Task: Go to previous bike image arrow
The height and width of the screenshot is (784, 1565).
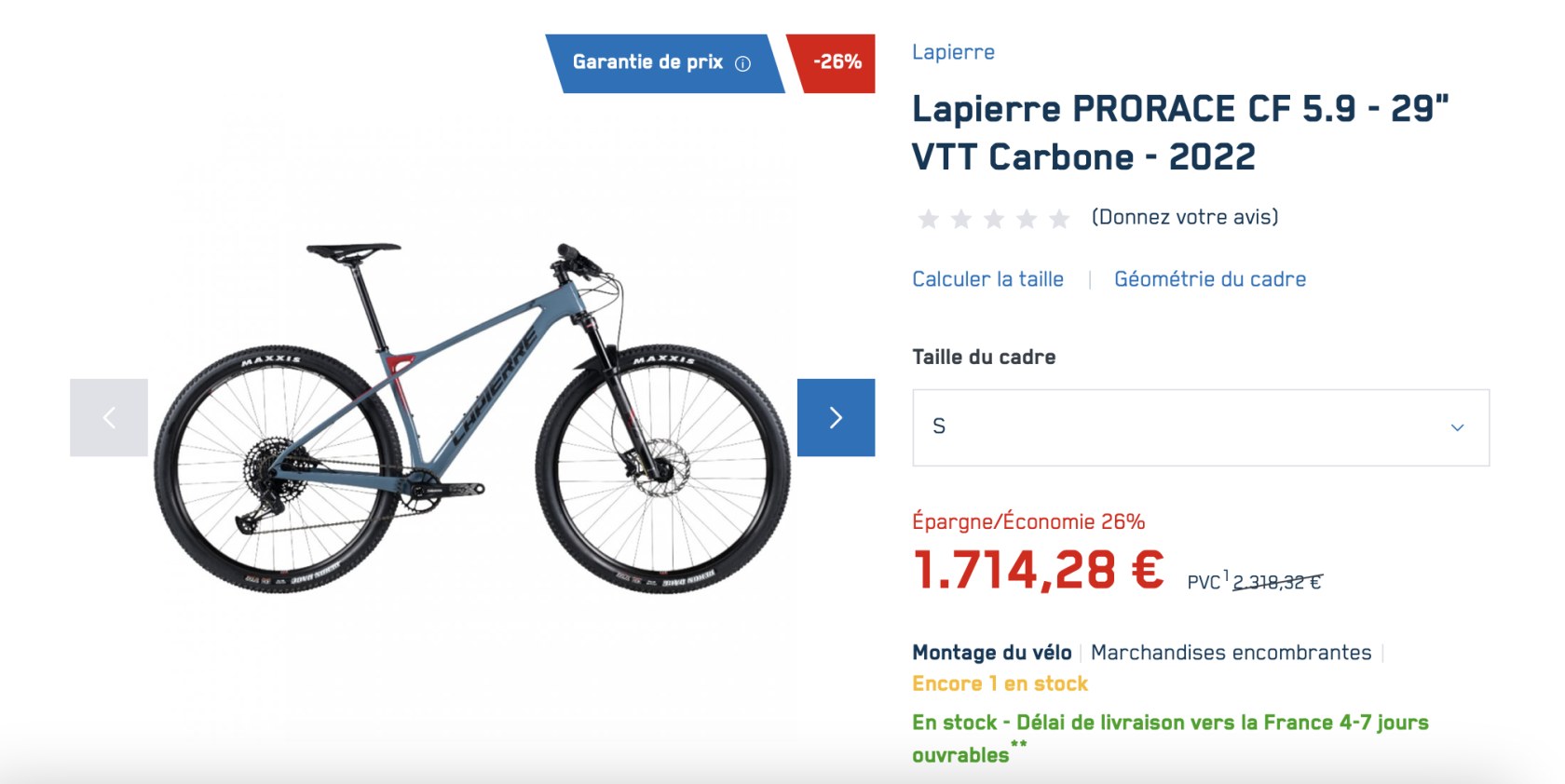Action: pos(109,417)
